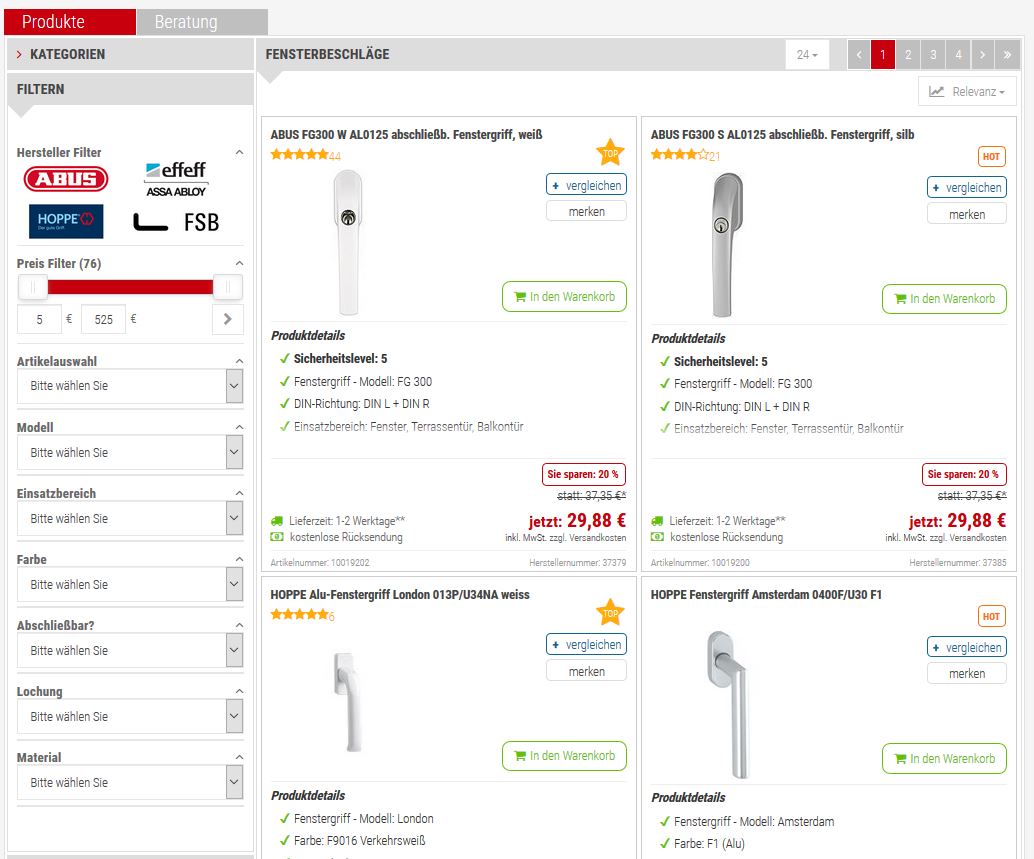This screenshot has height=859, width=1034.
Task: Go to the previous results page arrow
Action: click(x=859, y=55)
